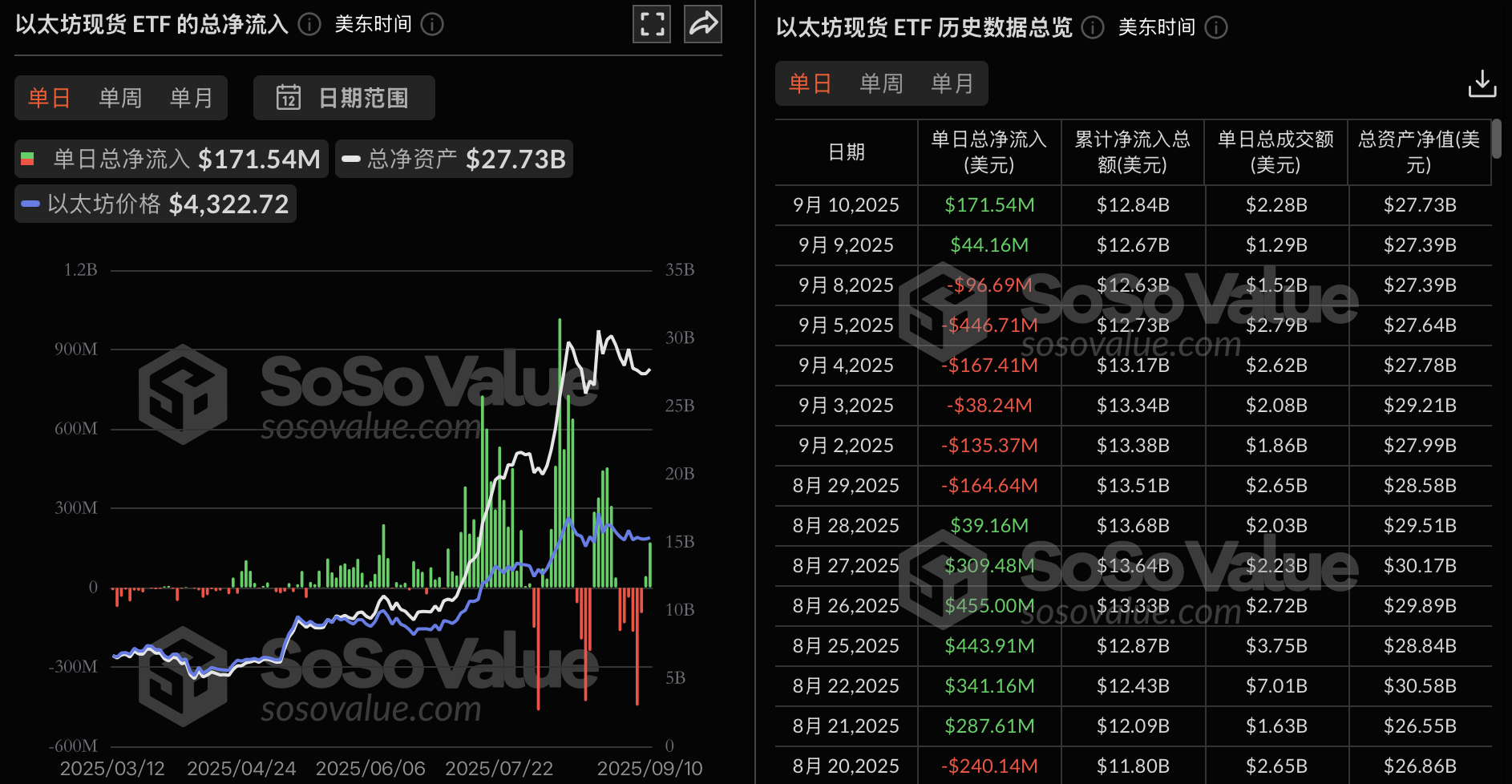The width and height of the screenshot is (1512, 784).
Task: Click the blue 以太坊价格 legend line swatch
Action: click(x=30, y=204)
